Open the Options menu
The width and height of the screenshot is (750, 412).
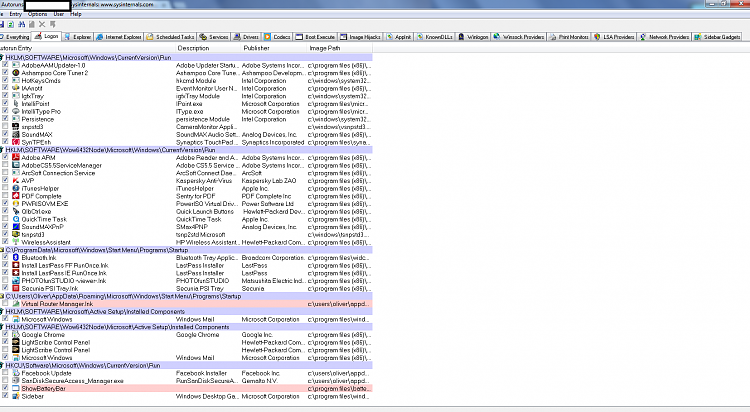coord(37,14)
